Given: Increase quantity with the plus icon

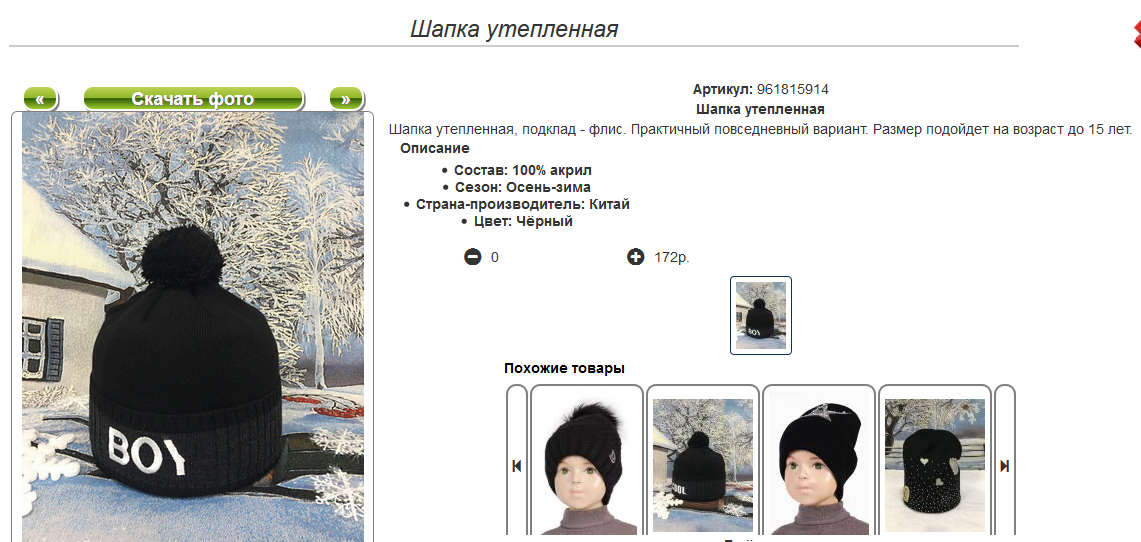Looking at the screenshot, I should 635,257.
